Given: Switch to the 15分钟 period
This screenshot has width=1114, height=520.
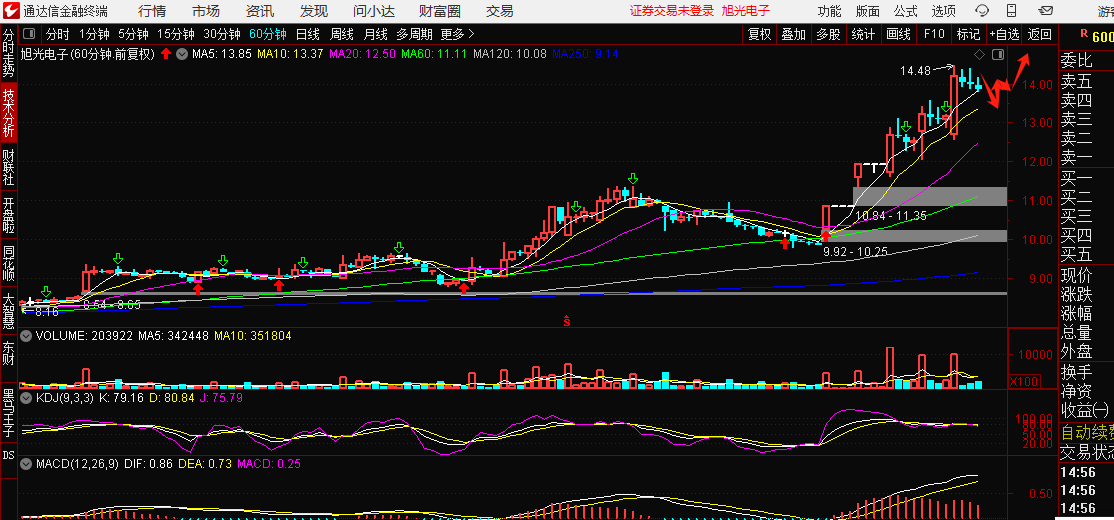Looking at the screenshot, I should click(175, 34).
